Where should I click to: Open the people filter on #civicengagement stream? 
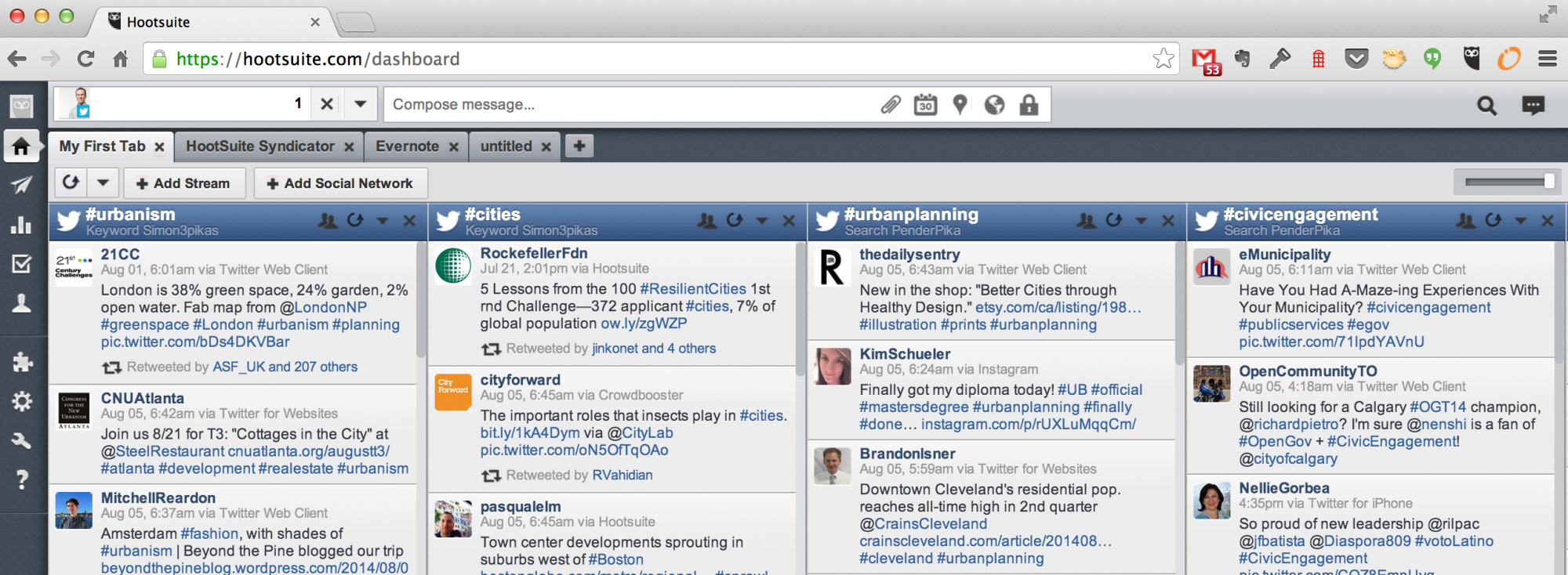click(x=1466, y=221)
